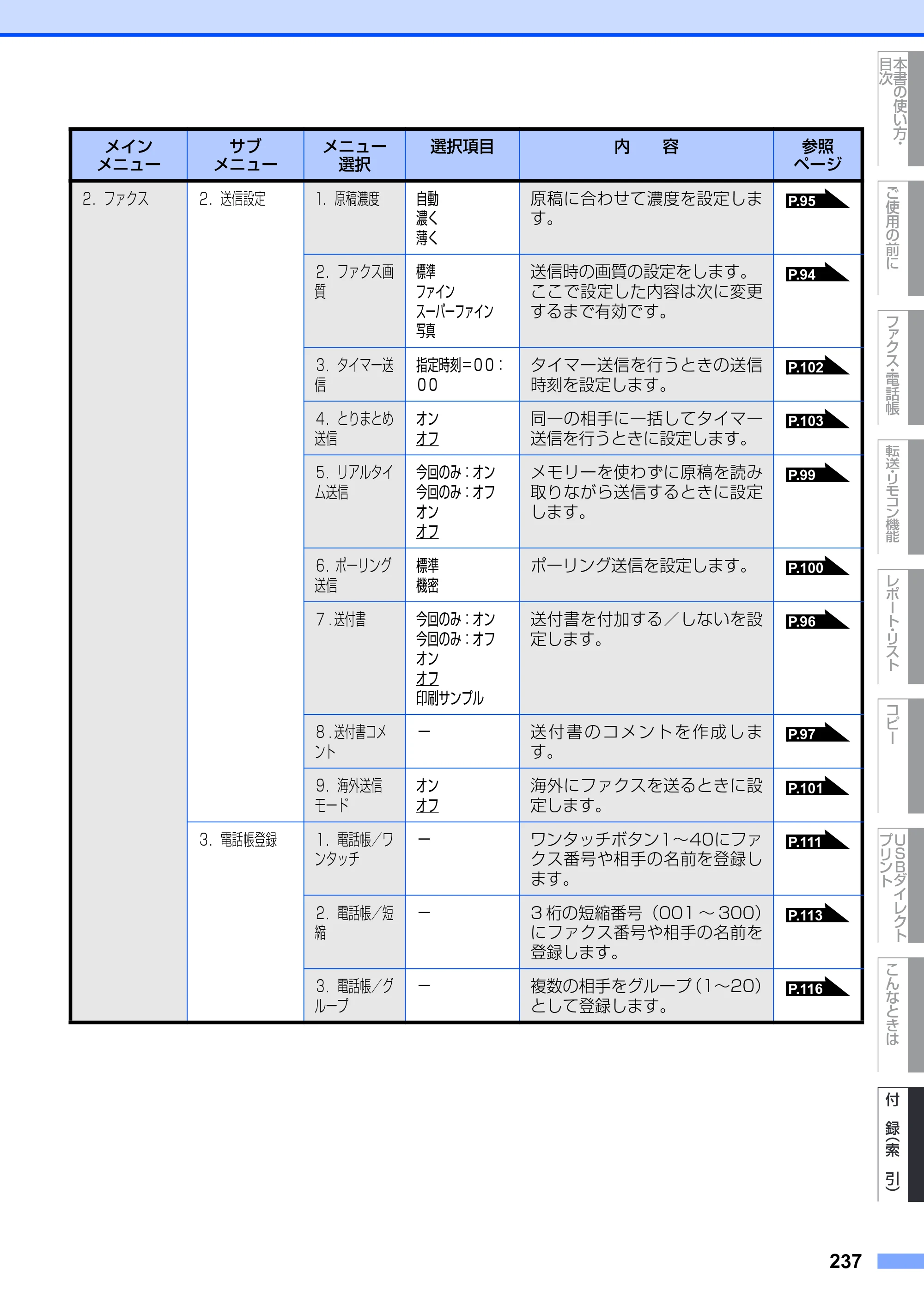Click the 指定時刻=00:00 option value
924x1304 pixels.
pos(460,374)
